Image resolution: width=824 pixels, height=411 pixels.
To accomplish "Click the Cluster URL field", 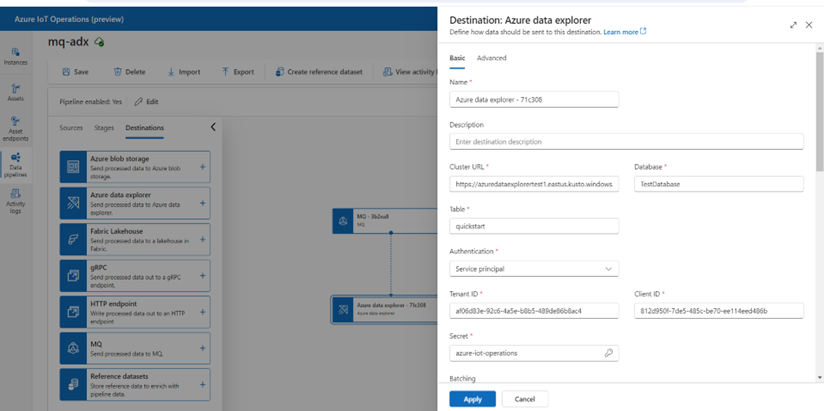I will click(x=534, y=184).
